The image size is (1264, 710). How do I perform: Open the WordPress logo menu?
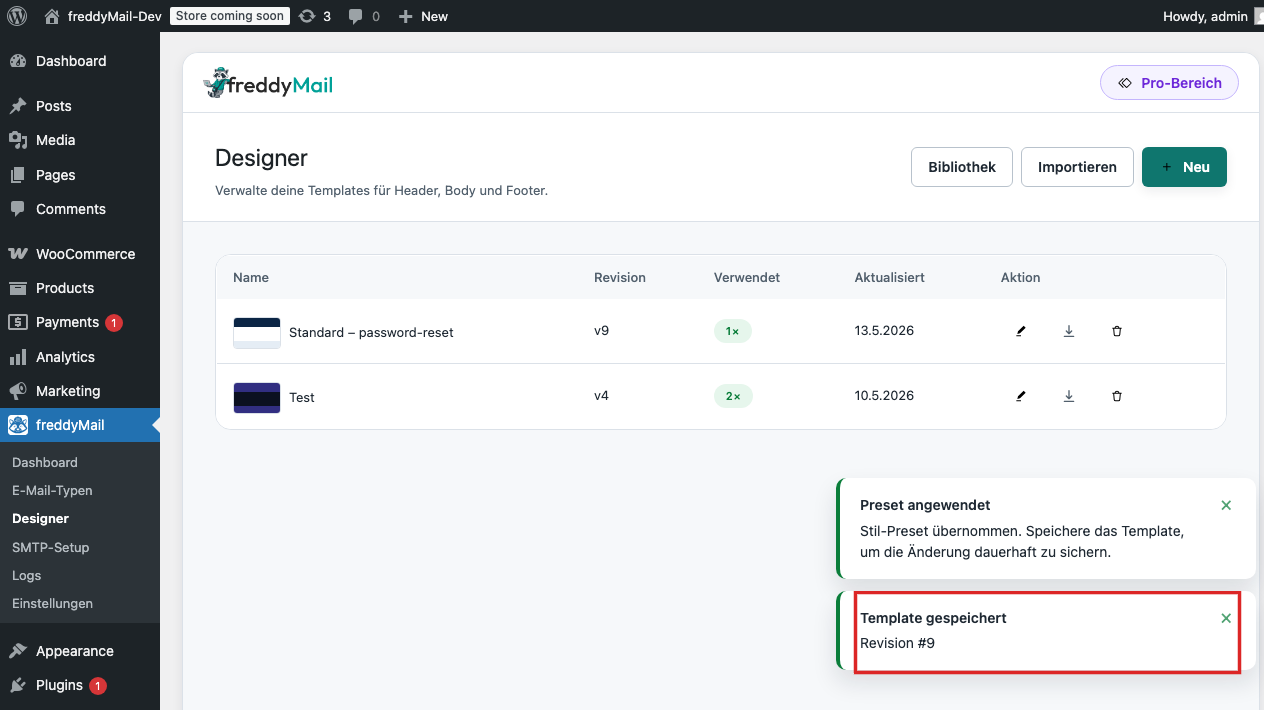(17, 16)
